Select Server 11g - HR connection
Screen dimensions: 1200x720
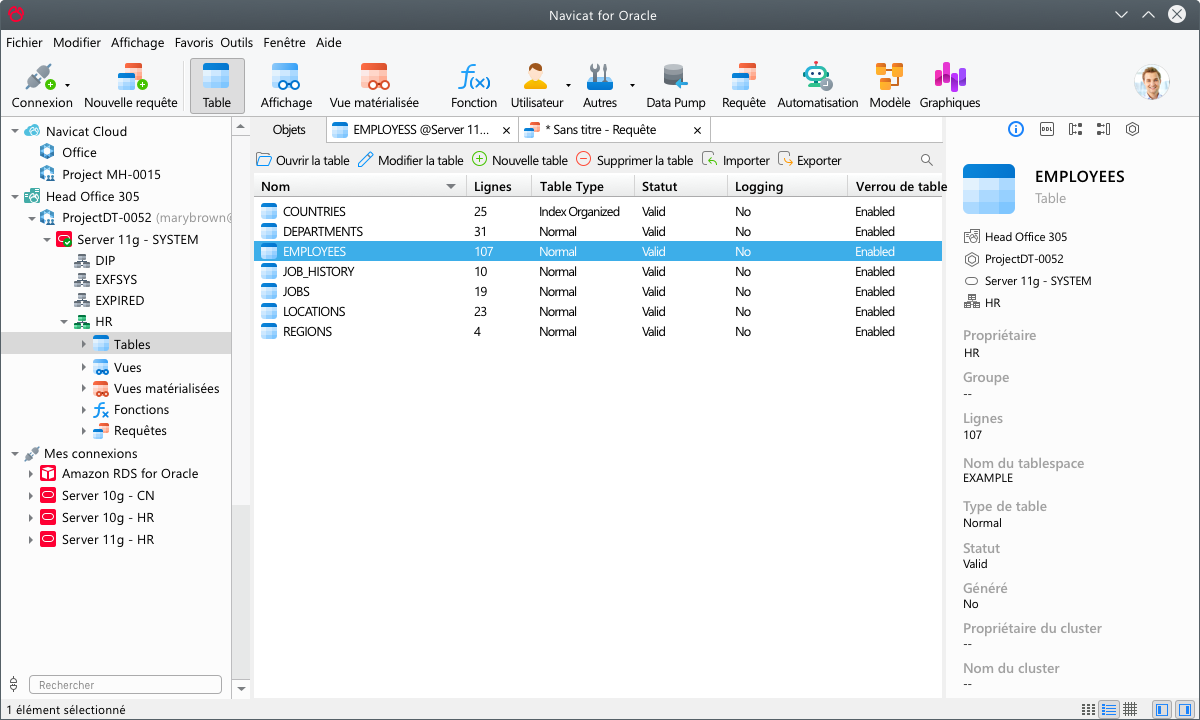108,540
